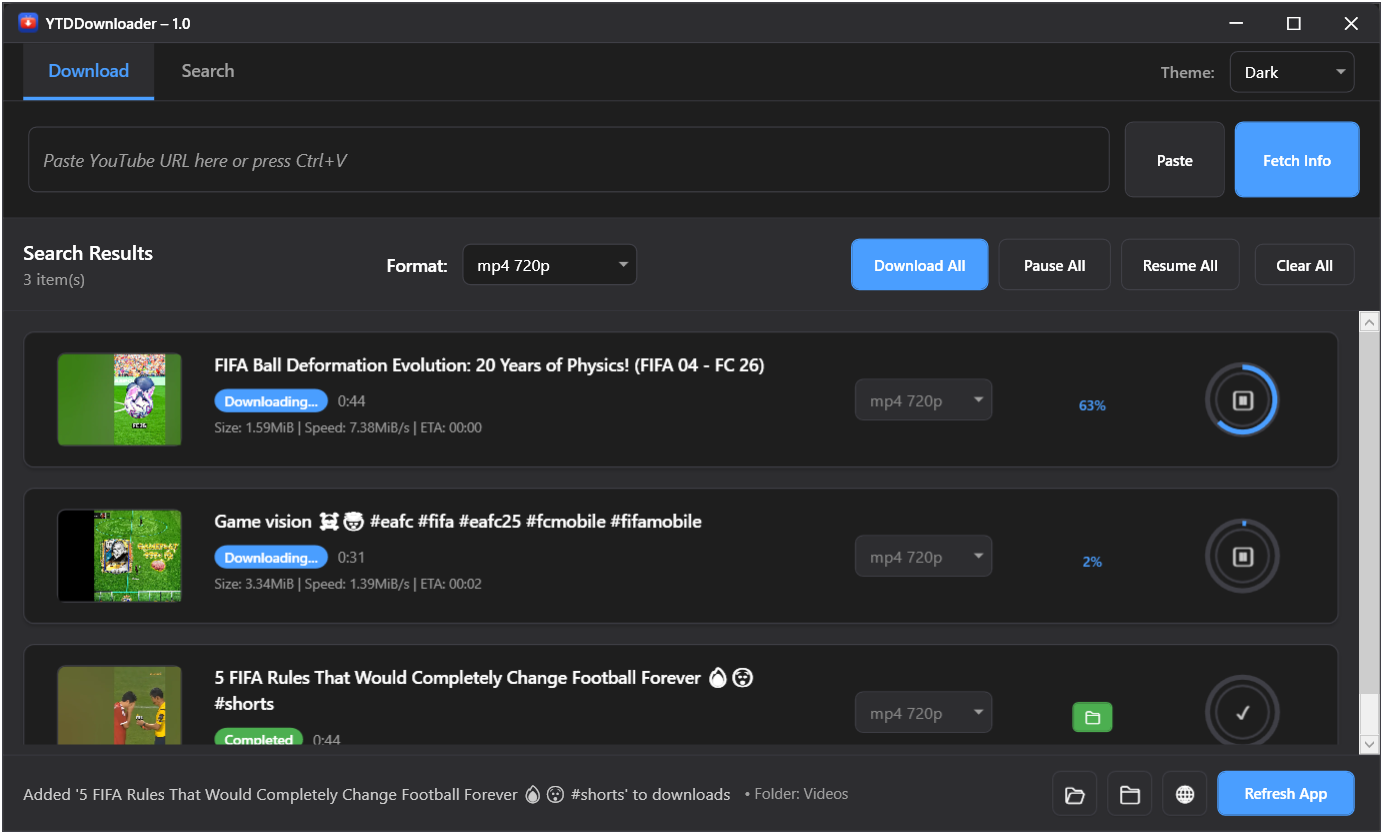Screen dimensions: 1383x833
Task: Click the 'Added 5 FIFA Rules' status message
Action: [x=377, y=795]
